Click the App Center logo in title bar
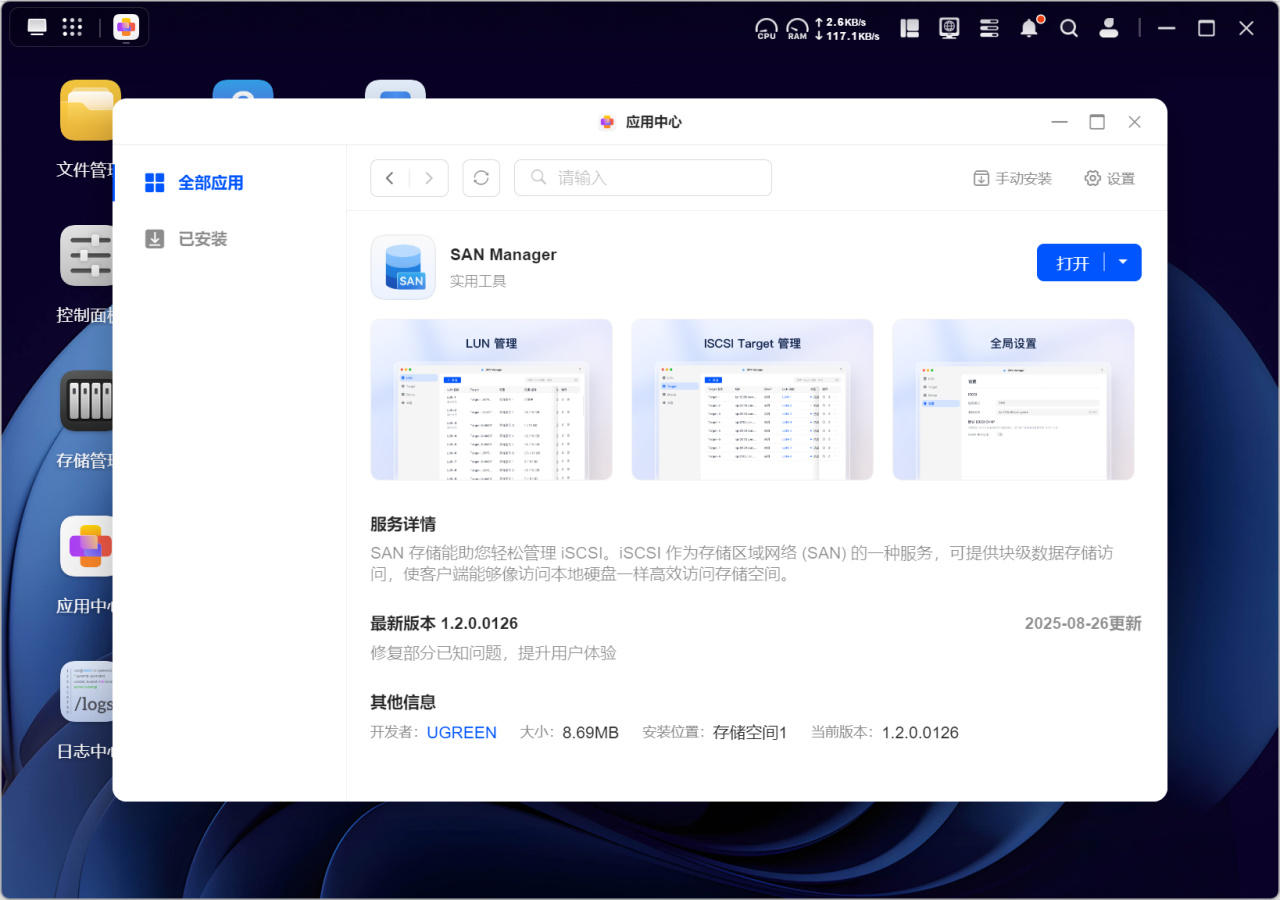 coord(607,122)
